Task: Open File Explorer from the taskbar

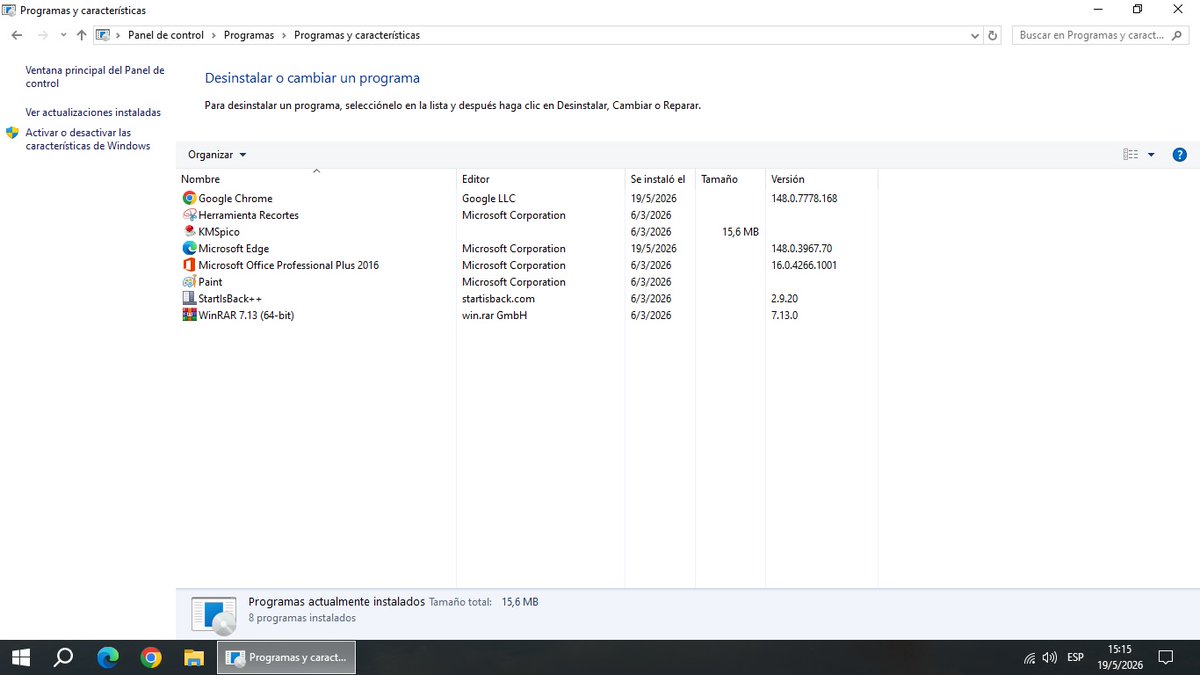Action: (194, 657)
